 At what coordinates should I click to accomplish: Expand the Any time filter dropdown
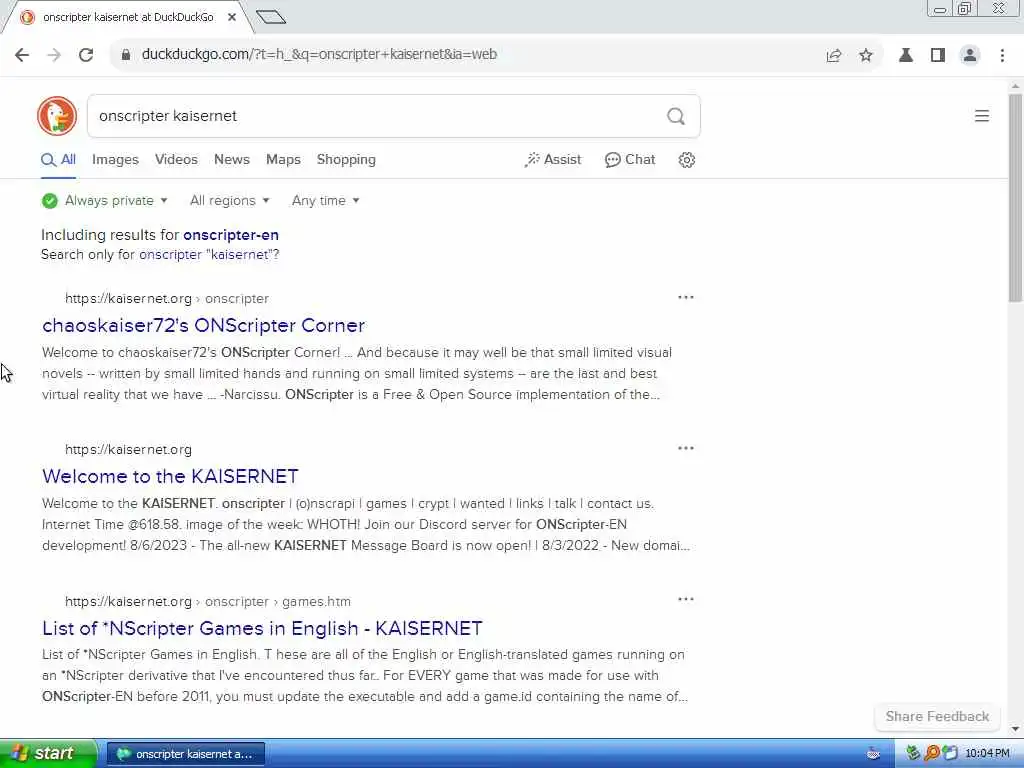[x=325, y=200]
